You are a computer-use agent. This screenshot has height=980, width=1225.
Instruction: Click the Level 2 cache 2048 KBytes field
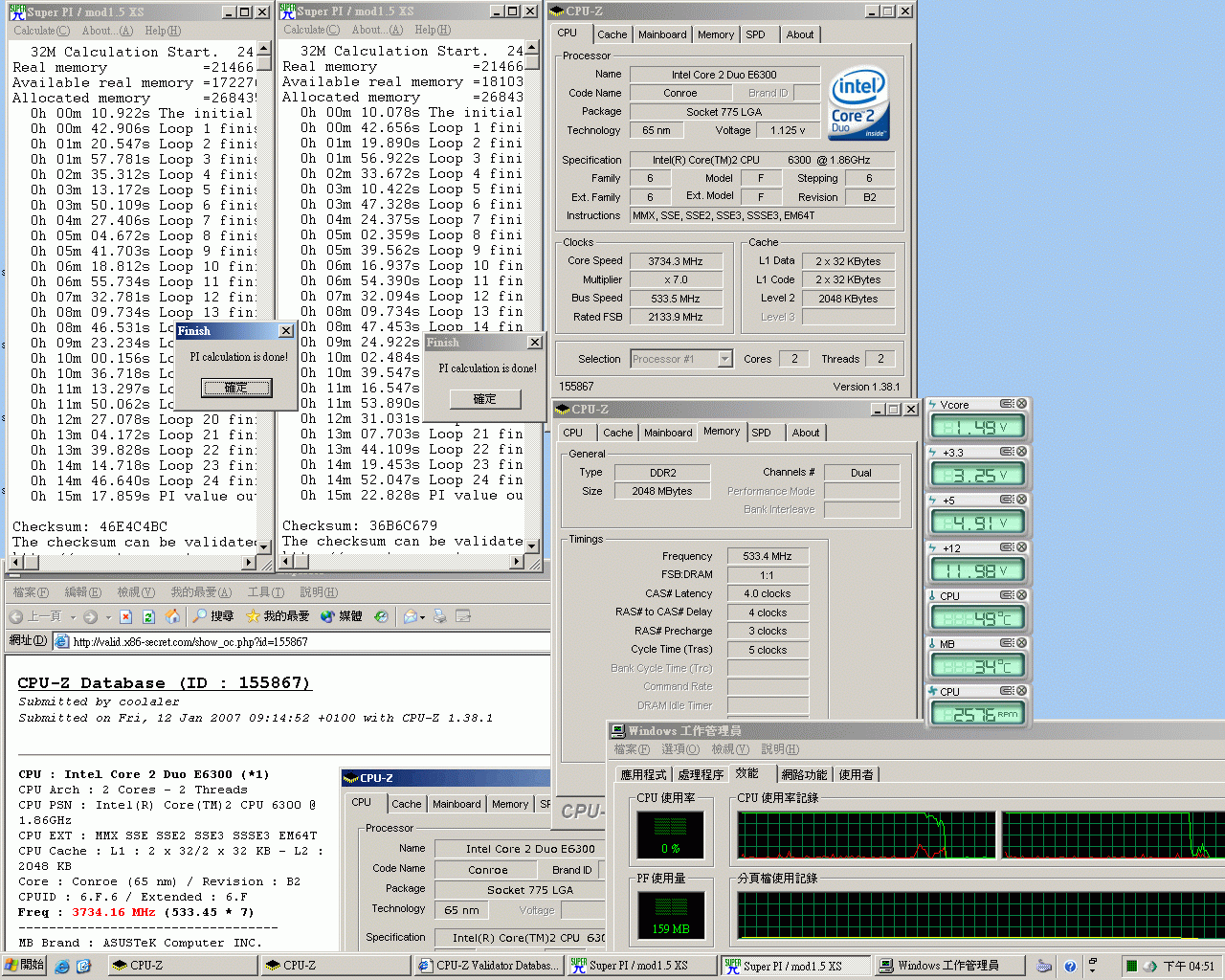tap(848, 299)
